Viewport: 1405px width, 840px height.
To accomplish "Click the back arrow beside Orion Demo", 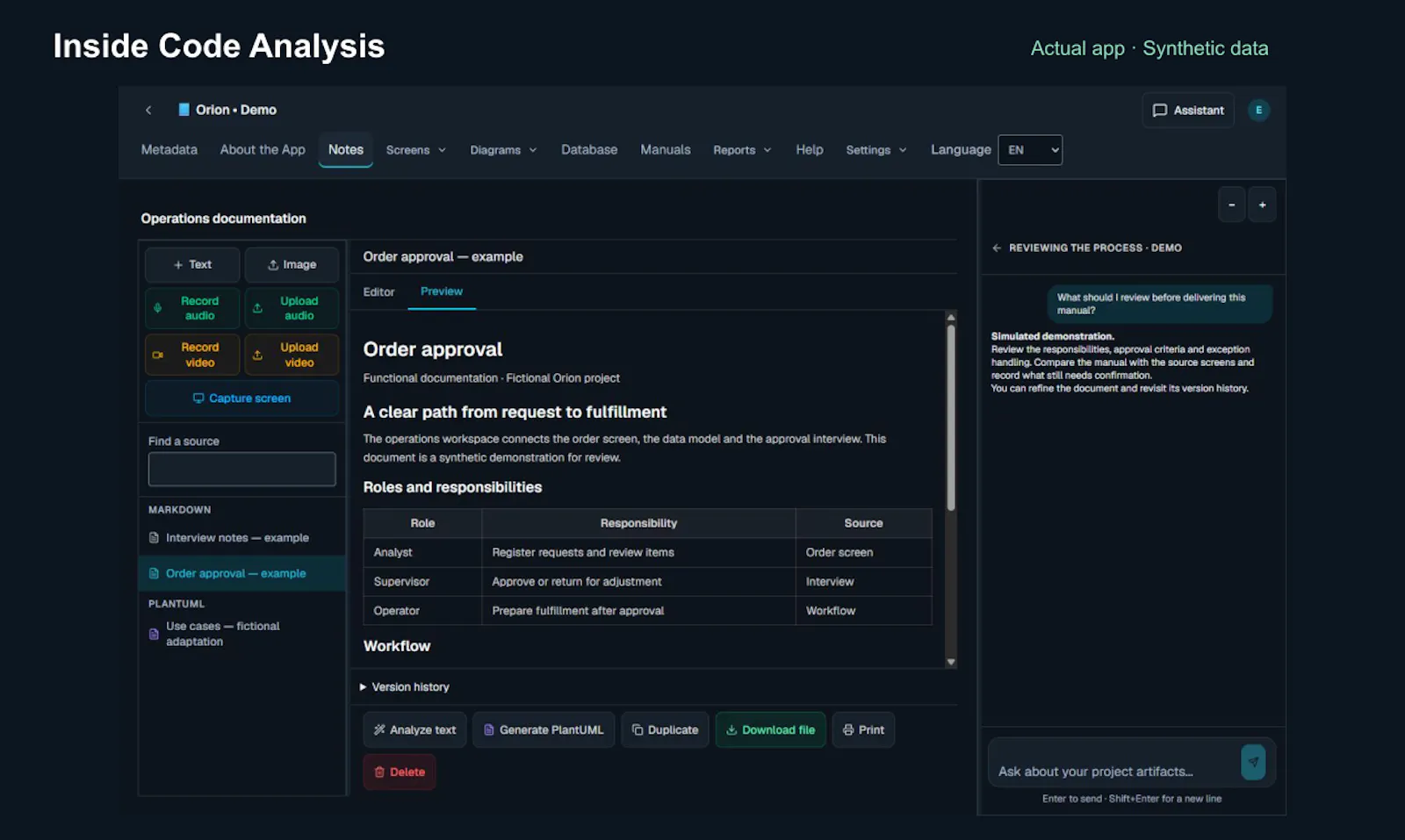I will point(148,110).
